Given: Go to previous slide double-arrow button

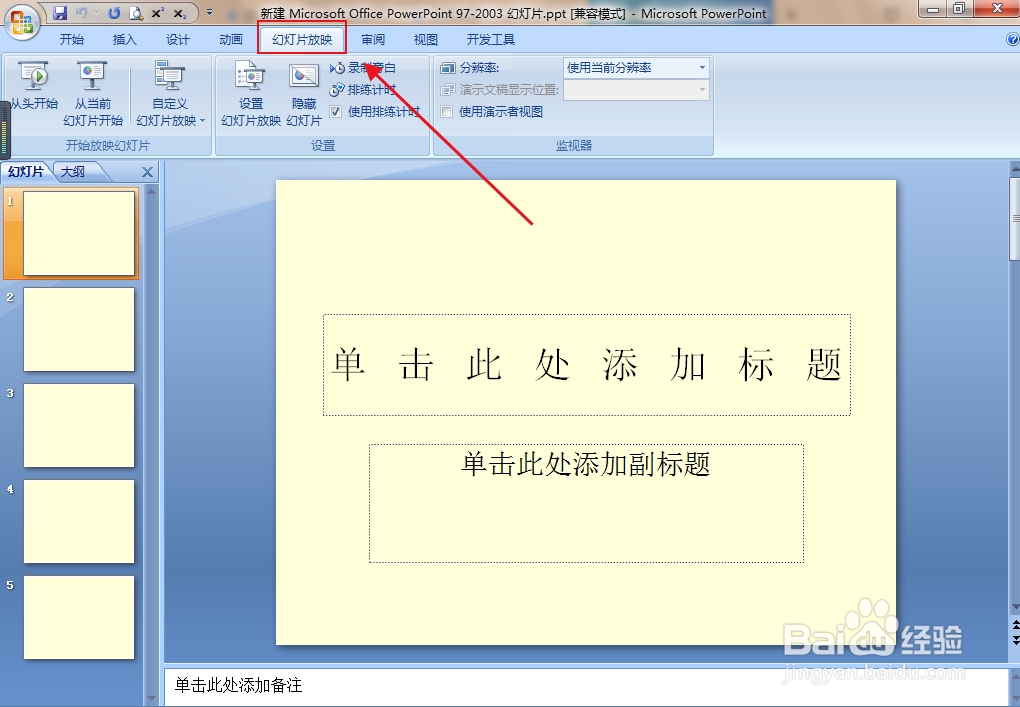Looking at the screenshot, I should click(x=1015, y=624).
